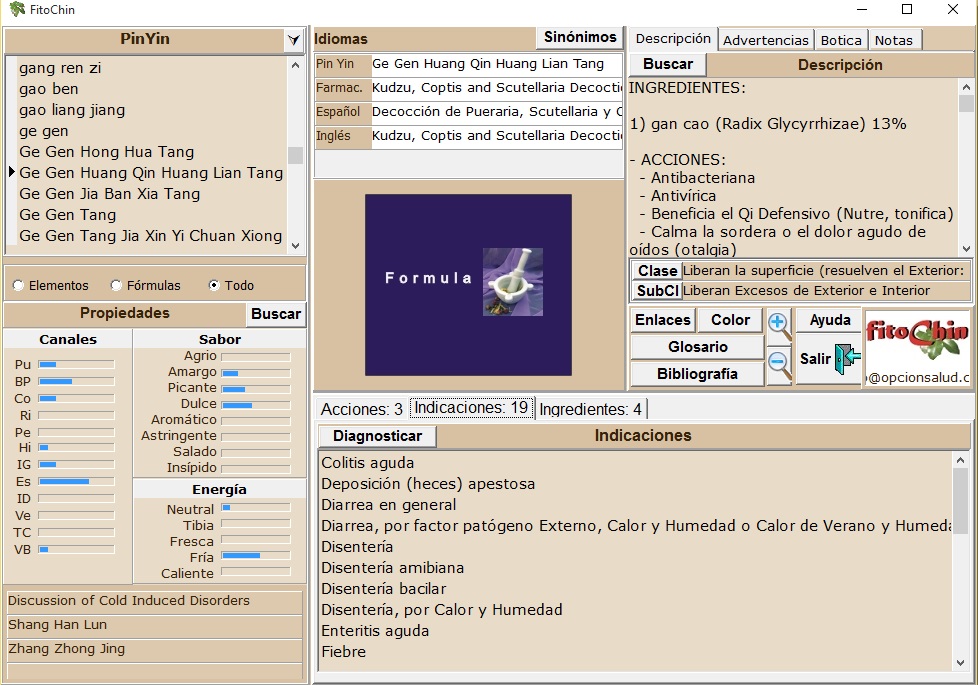
Task: Click the Descripción scrollbar down arrow
Action: pos(966,249)
